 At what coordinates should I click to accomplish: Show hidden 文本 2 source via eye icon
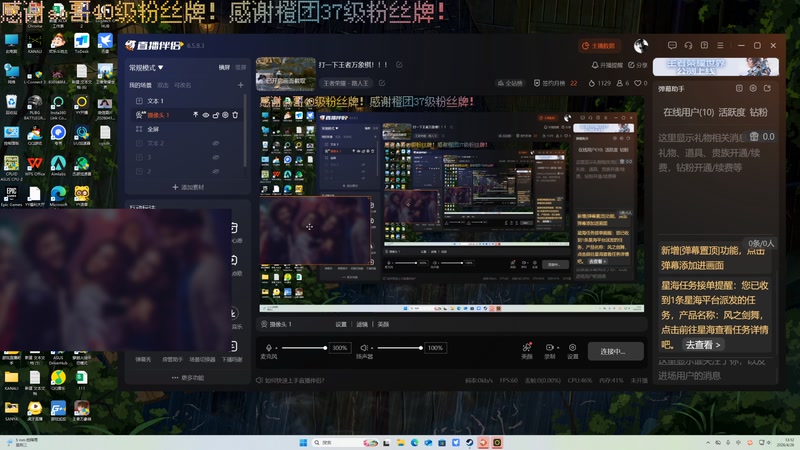coord(216,143)
